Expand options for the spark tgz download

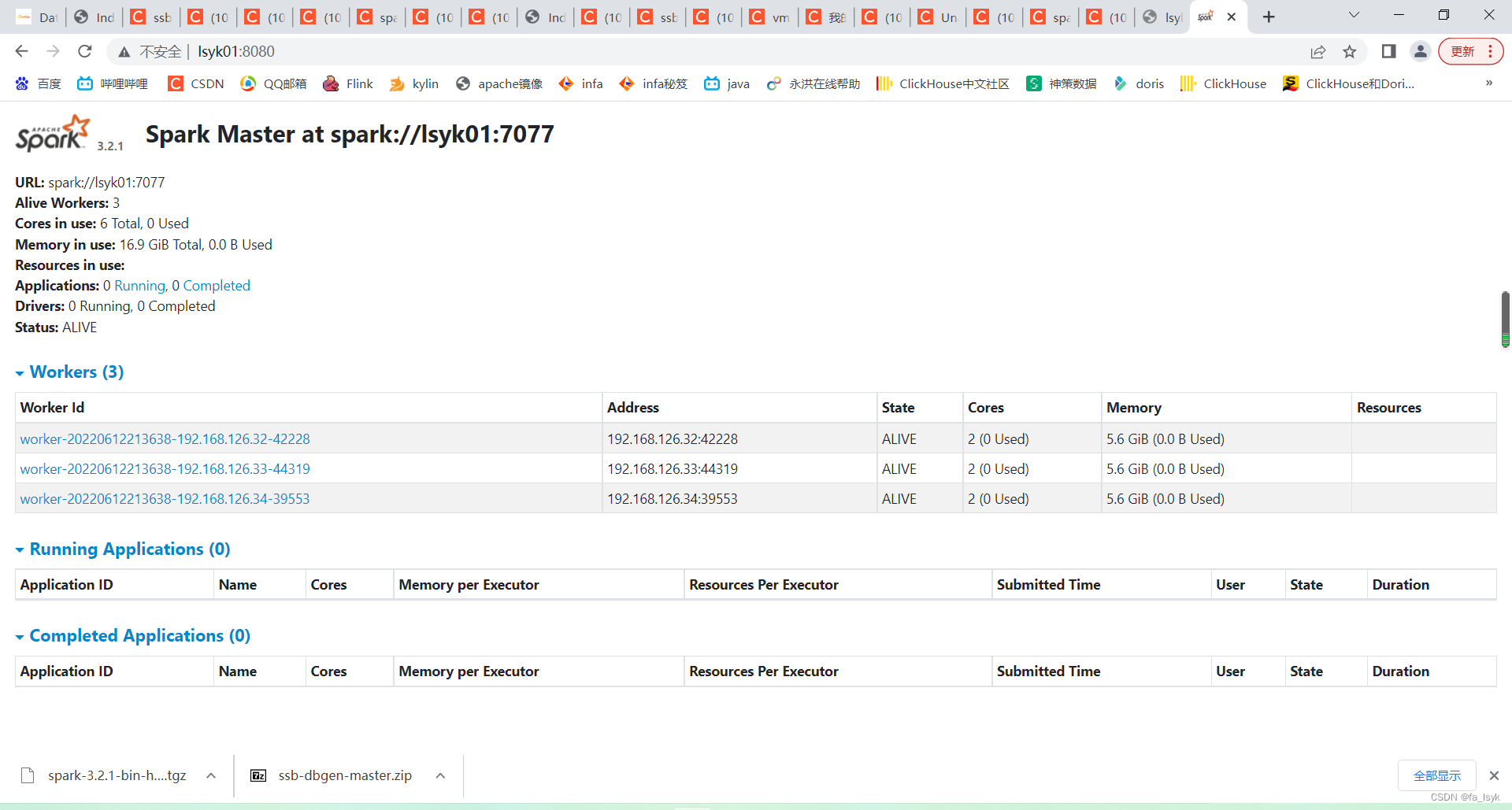coord(211,775)
